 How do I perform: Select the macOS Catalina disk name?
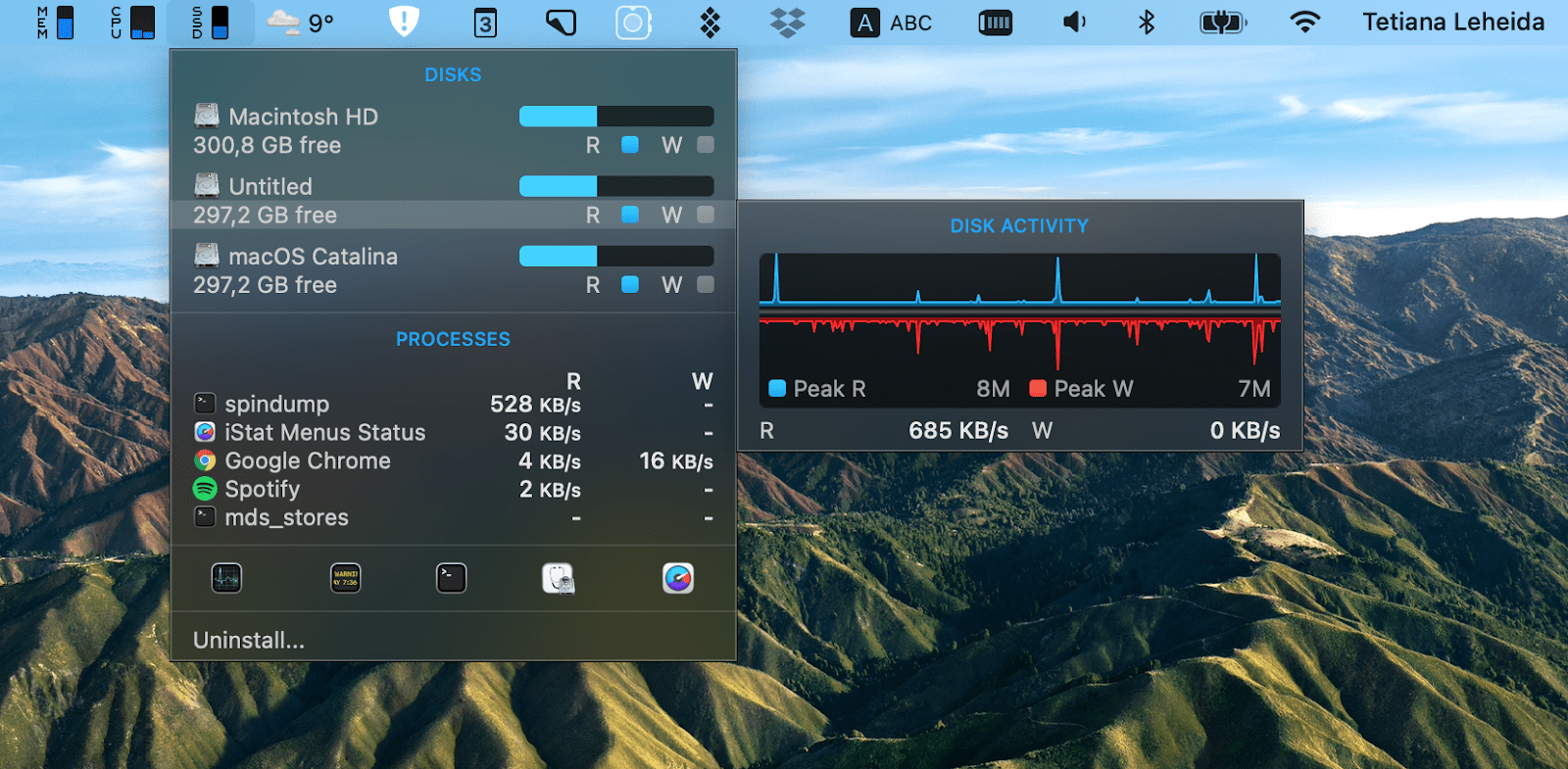314,257
